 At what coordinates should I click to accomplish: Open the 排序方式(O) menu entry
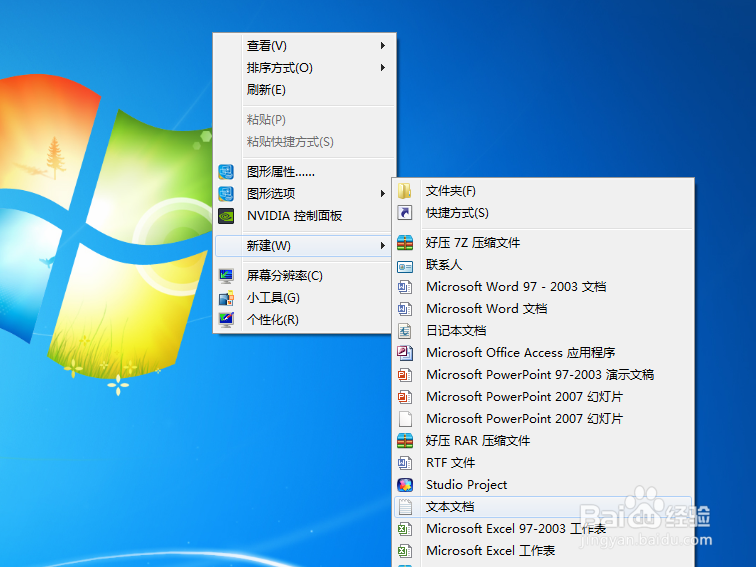point(304,68)
